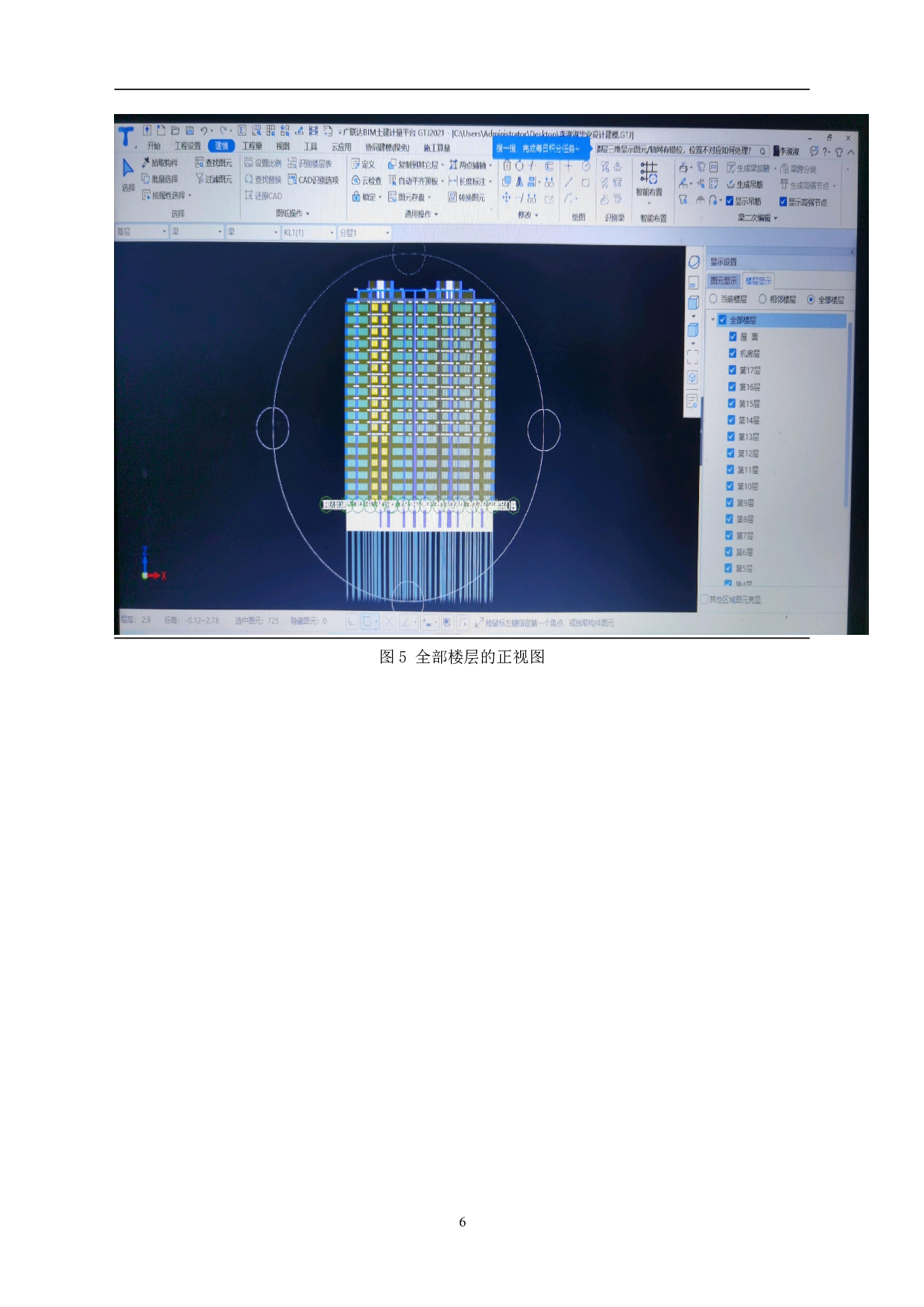Switch to 2D view icon
Viewport: 924px width, 1307px height.
(693, 283)
